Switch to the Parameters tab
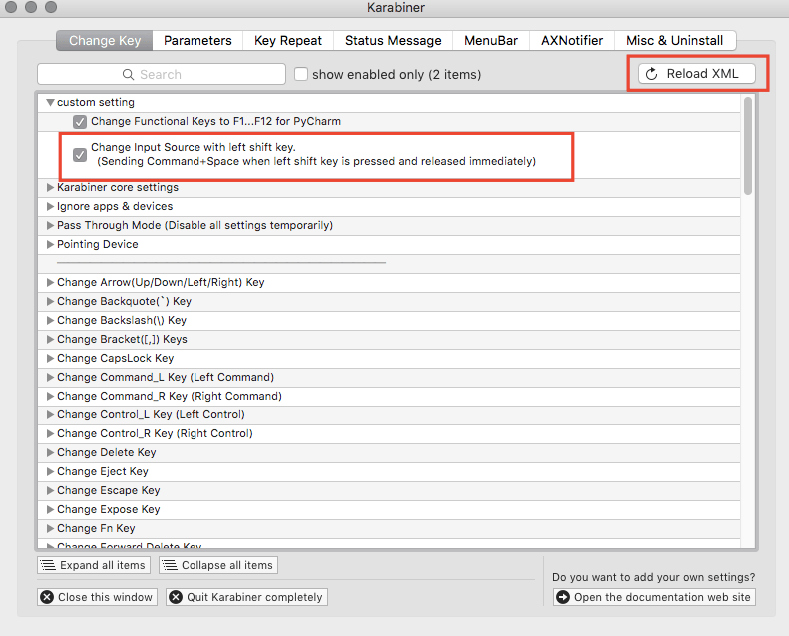Viewport: 789px width, 636px height. [x=198, y=41]
